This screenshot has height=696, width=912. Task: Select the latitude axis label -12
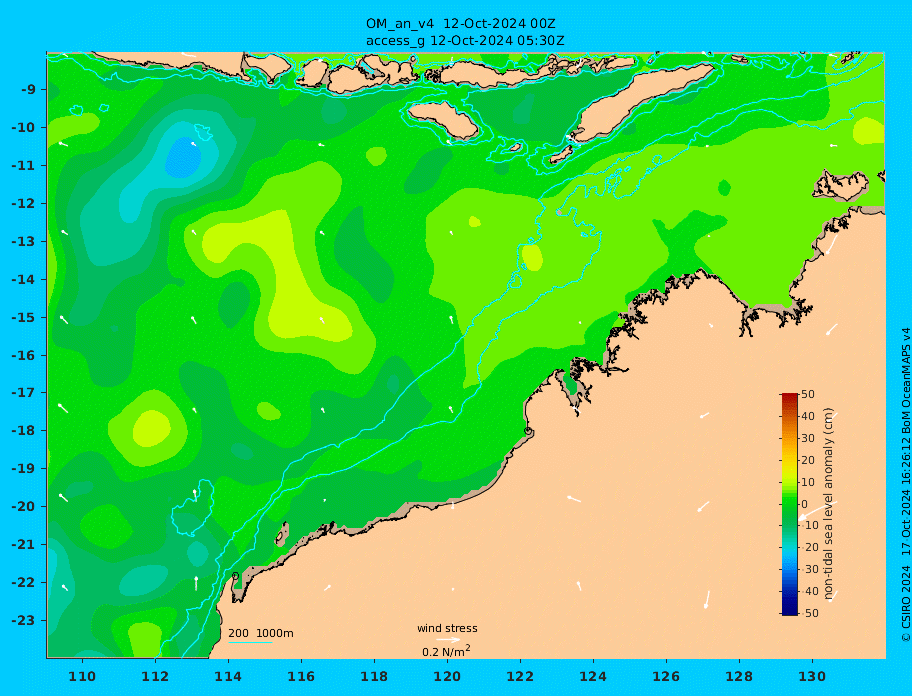pos(23,204)
